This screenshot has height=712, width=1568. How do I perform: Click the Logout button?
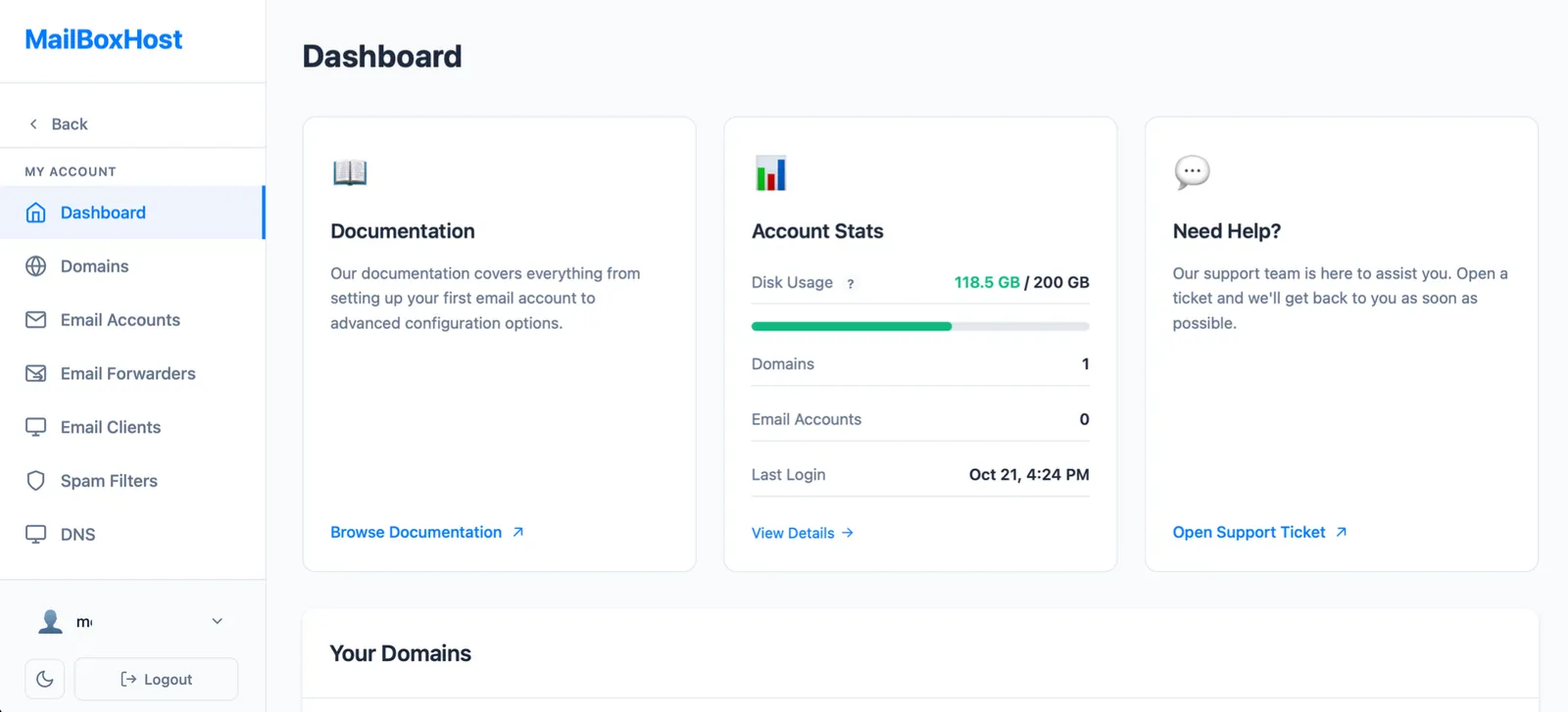(x=156, y=679)
